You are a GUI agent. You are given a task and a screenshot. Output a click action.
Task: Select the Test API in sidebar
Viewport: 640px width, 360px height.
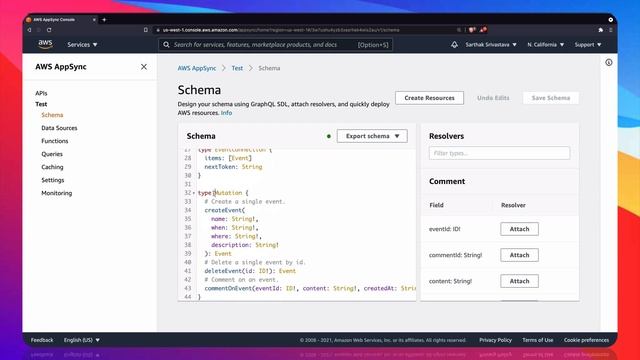point(41,104)
